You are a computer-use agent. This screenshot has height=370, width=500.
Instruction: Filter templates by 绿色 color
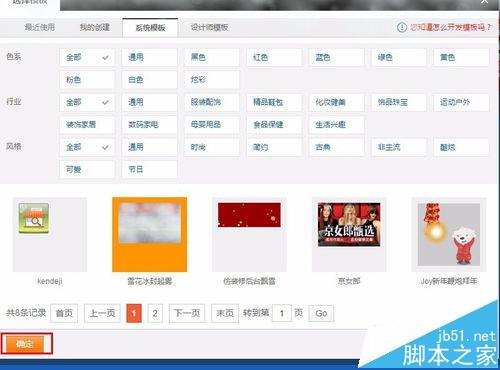point(399,57)
